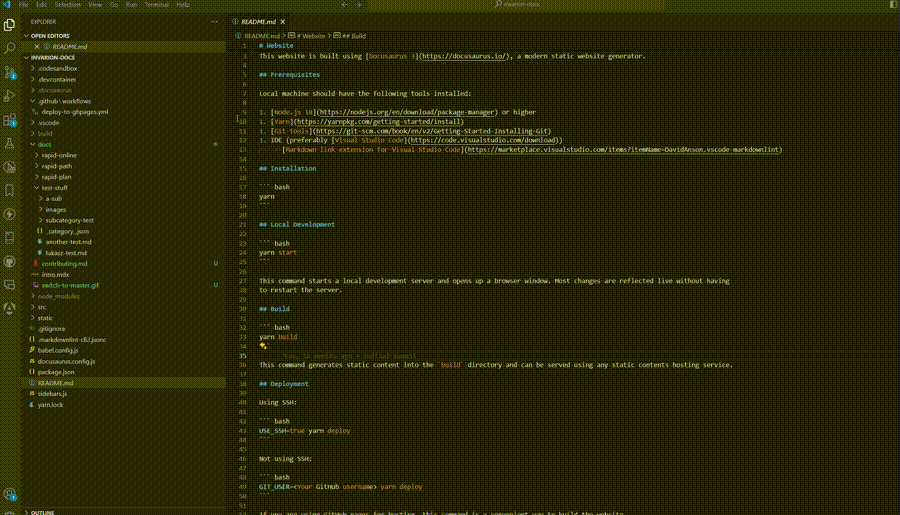
Task: Open the Help menu
Action: (x=183, y=5)
